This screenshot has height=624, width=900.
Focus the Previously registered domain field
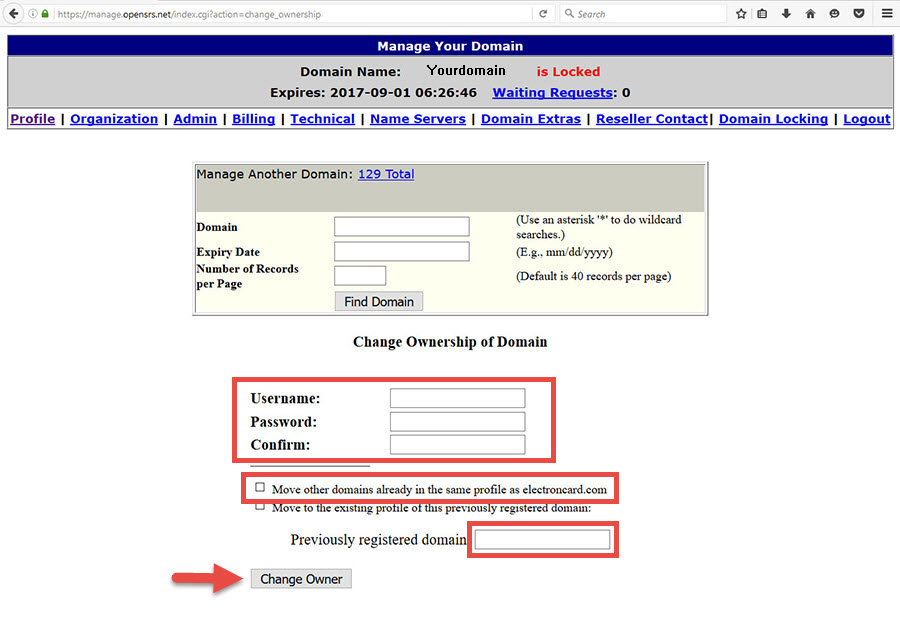(542, 540)
